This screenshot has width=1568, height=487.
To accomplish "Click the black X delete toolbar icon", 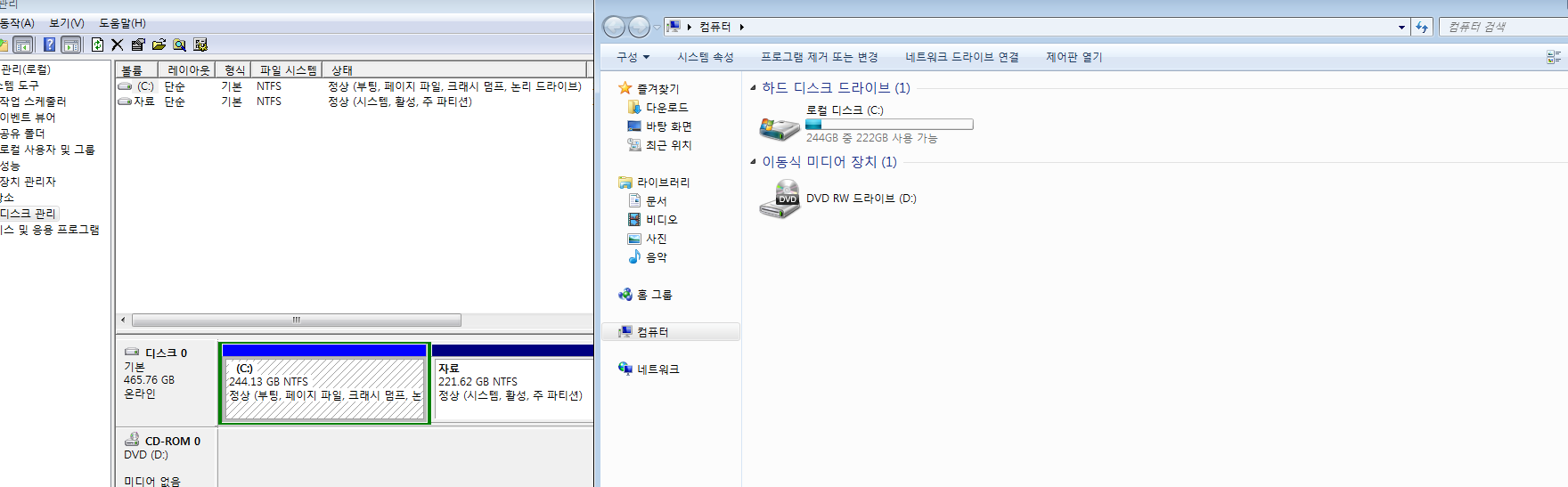I will point(117,45).
